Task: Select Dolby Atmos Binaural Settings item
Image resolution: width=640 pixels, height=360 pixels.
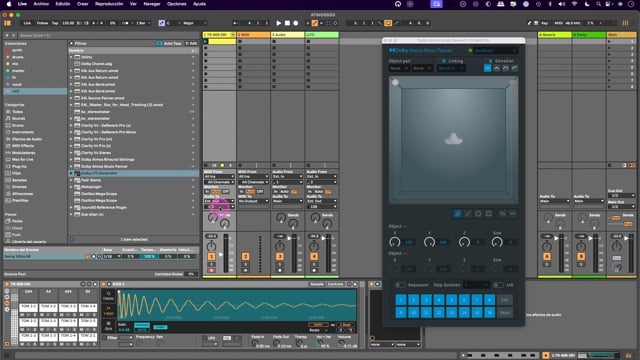Action: coord(107,160)
